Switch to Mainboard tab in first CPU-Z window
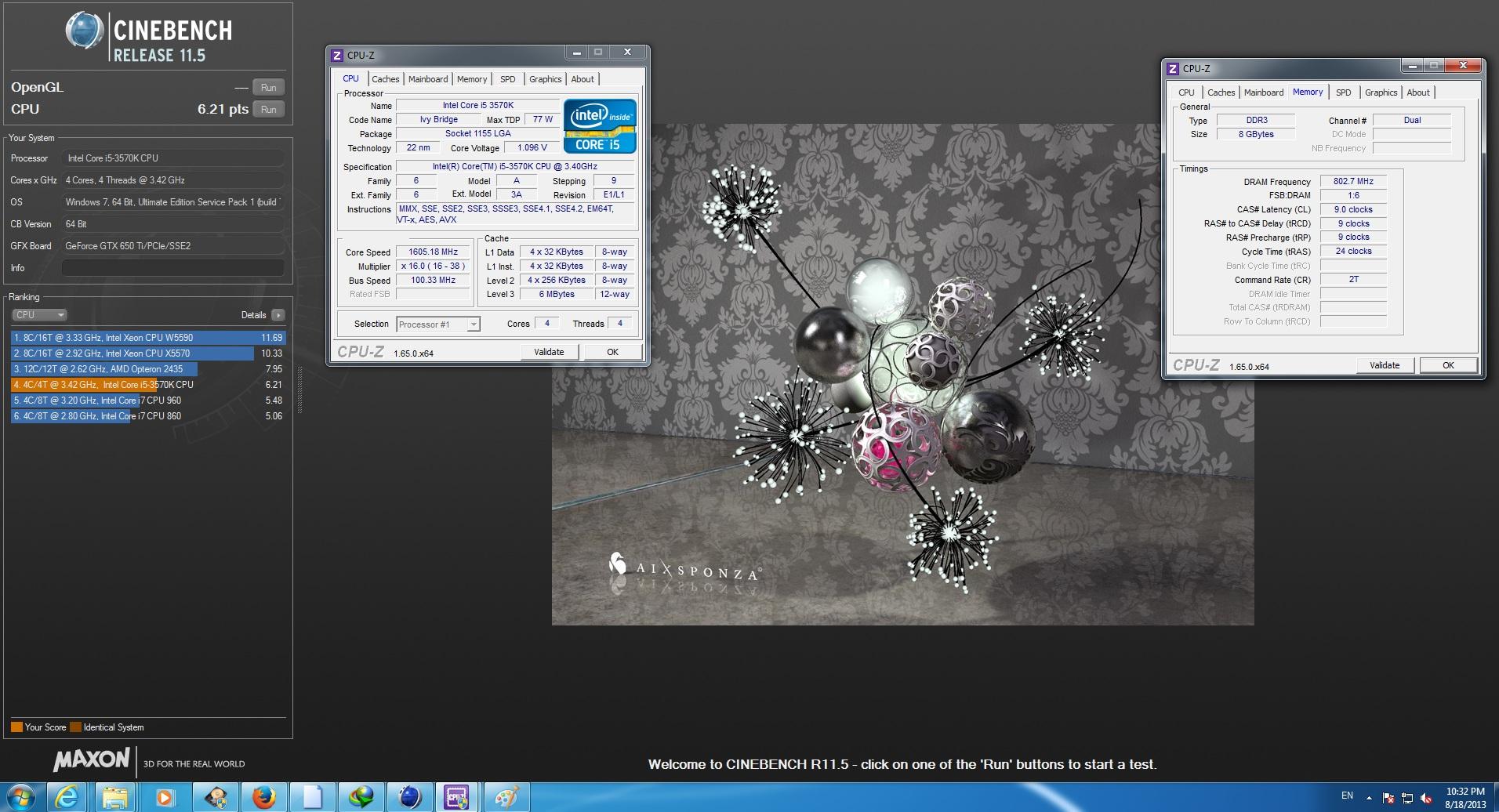The image size is (1499, 812). pyautogui.click(x=428, y=79)
